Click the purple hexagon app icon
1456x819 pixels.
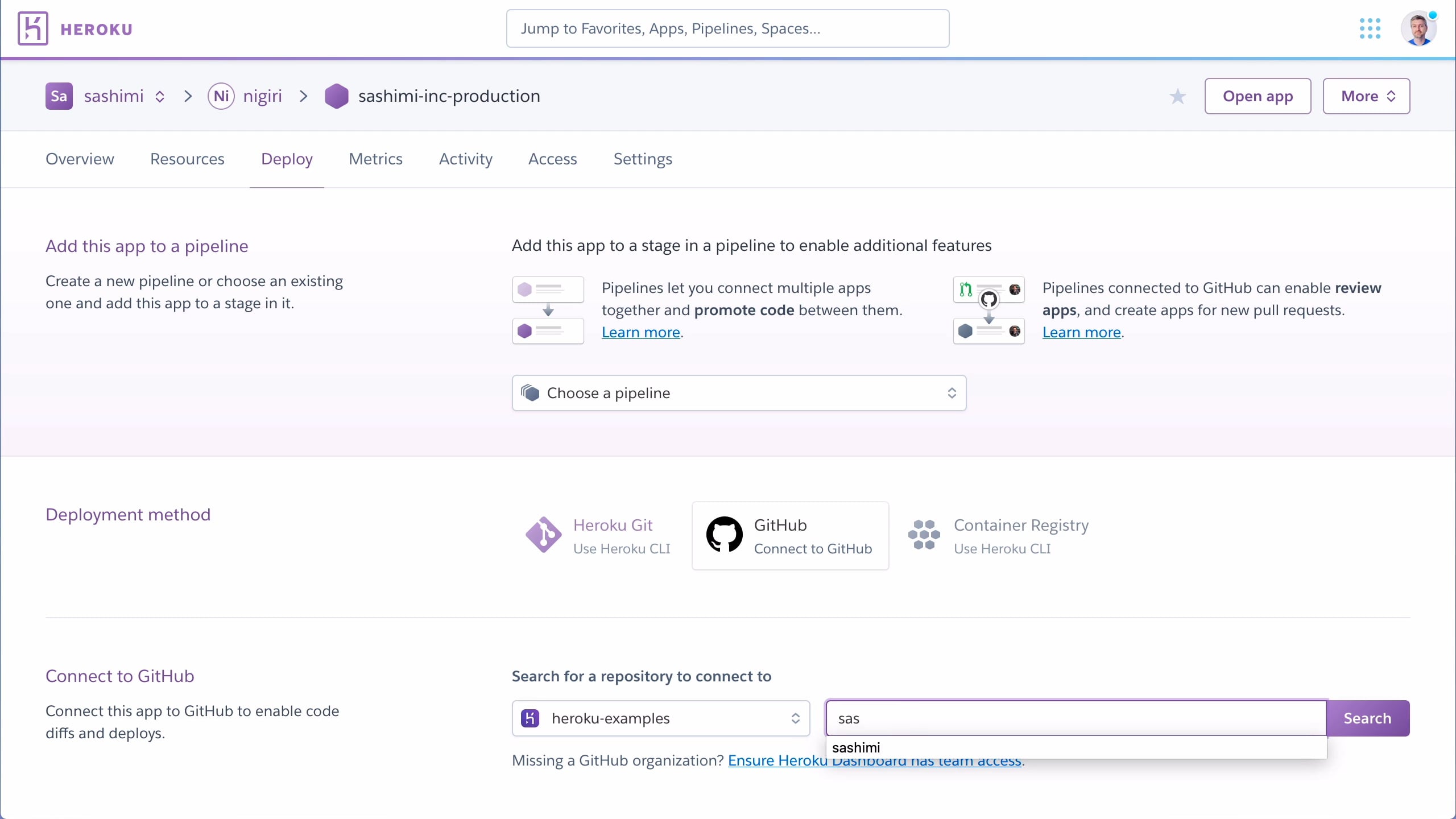[337, 96]
